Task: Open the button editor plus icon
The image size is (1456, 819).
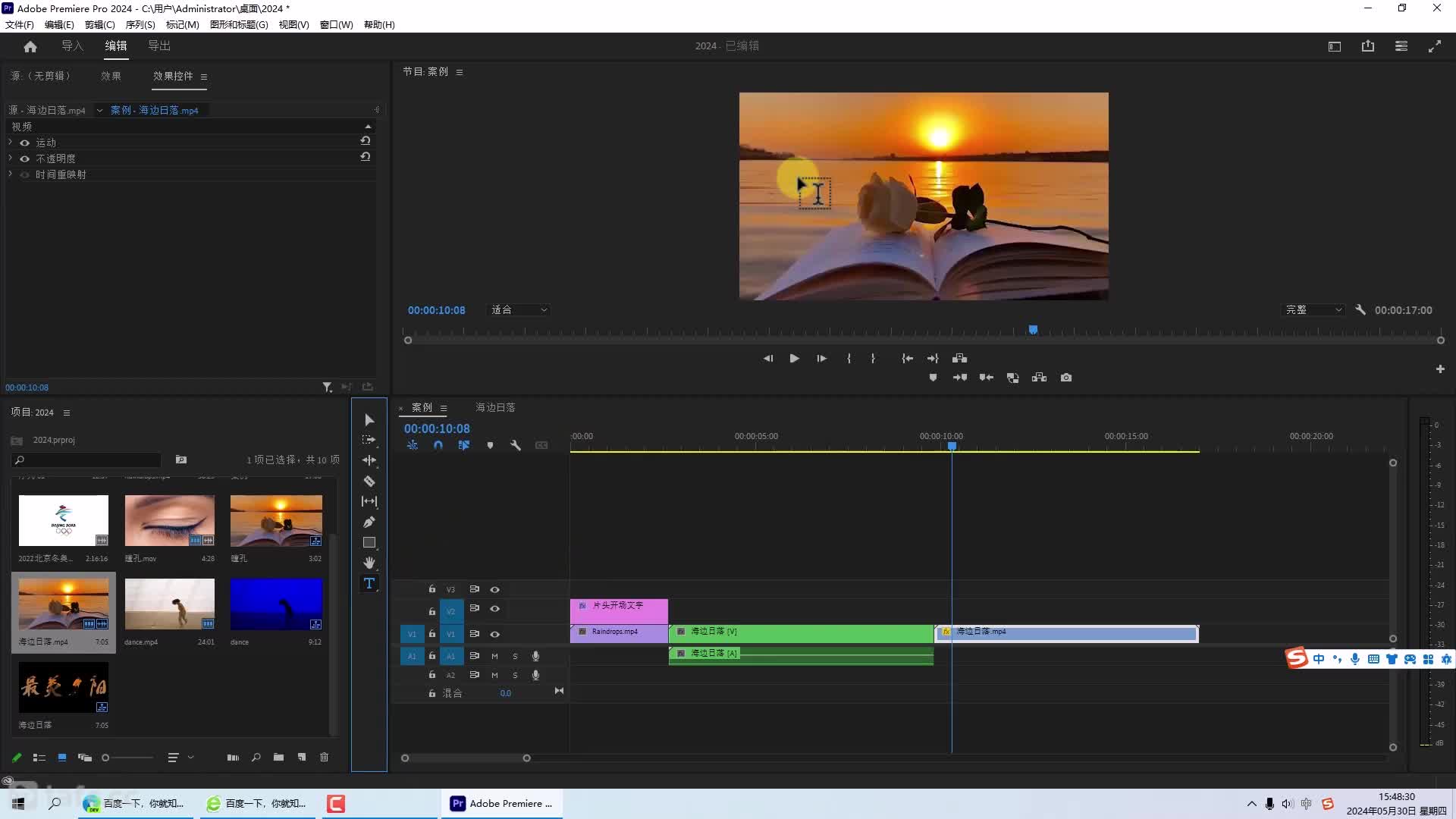Action: pos(1440,369)
